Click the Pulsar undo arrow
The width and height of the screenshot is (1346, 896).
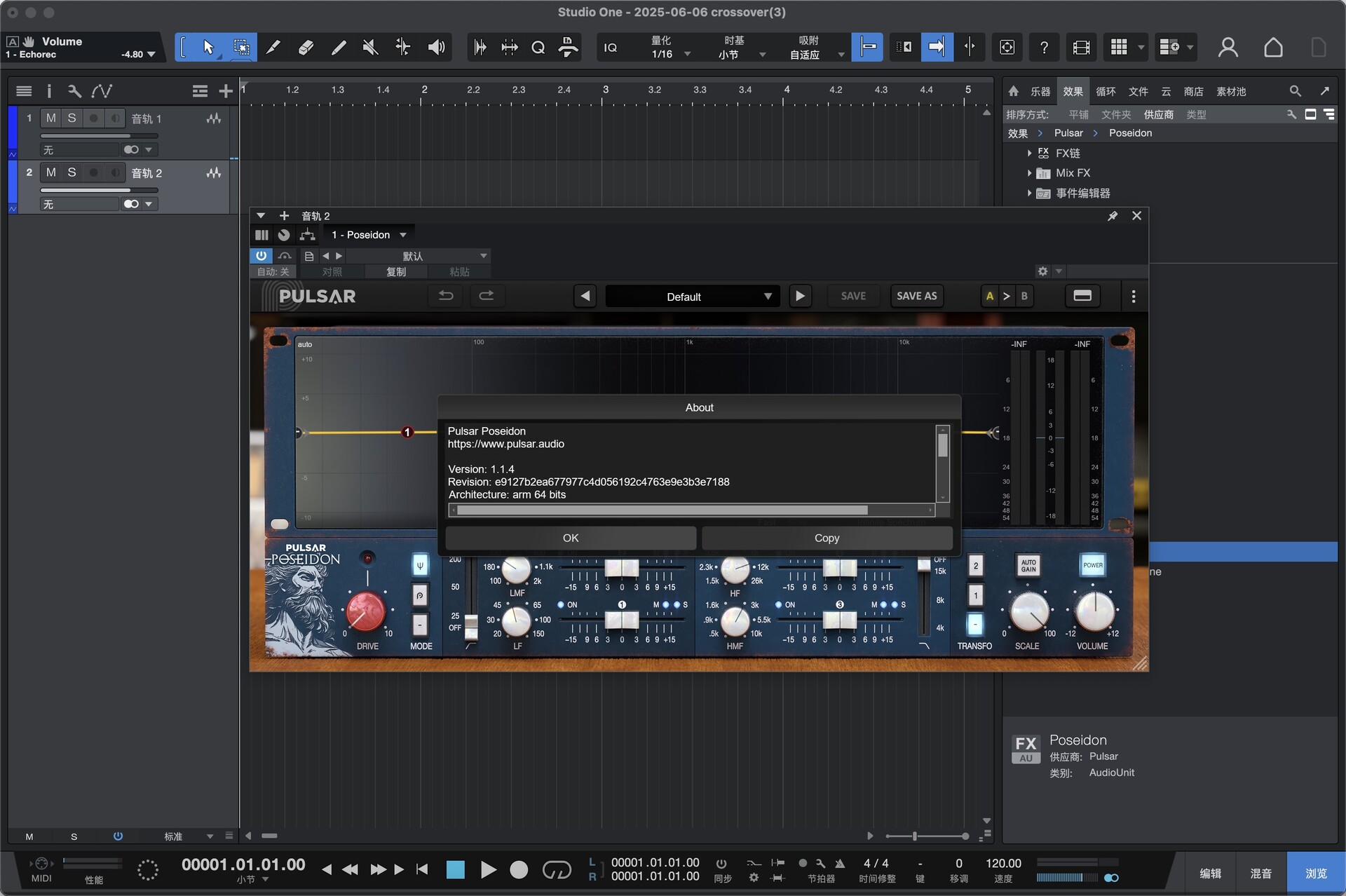(446, 296)
